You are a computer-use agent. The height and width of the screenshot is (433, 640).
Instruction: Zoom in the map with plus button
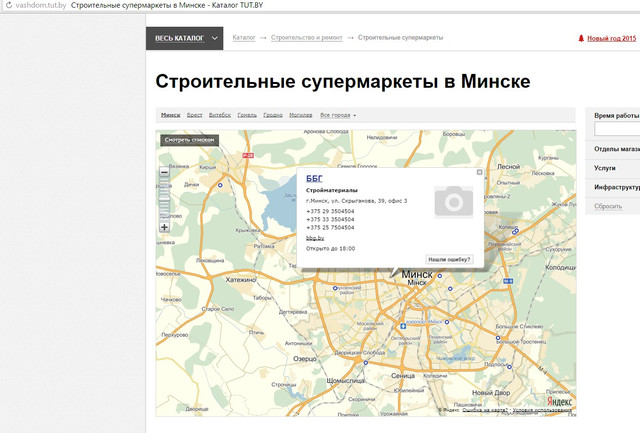[164, 227]
